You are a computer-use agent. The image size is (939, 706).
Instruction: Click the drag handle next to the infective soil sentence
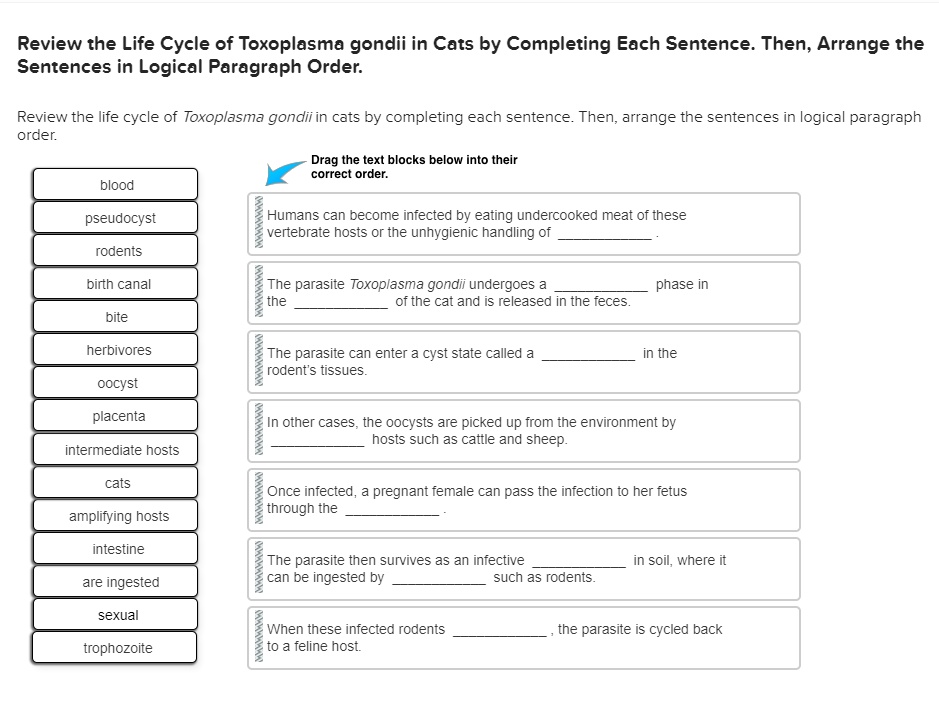point(258,568)
